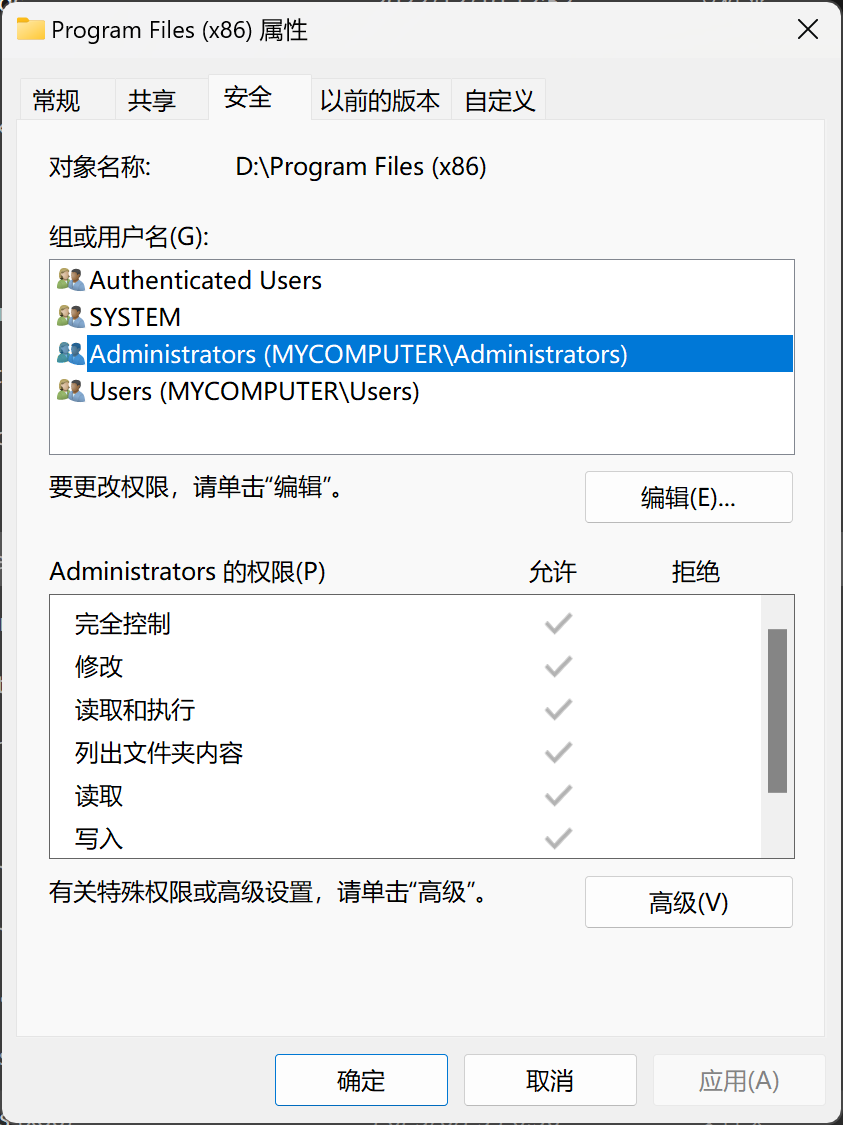This screenshot has width=843, height=1125.
Task: Click the 修改 allow checkmark
Action: pos(557,666)
